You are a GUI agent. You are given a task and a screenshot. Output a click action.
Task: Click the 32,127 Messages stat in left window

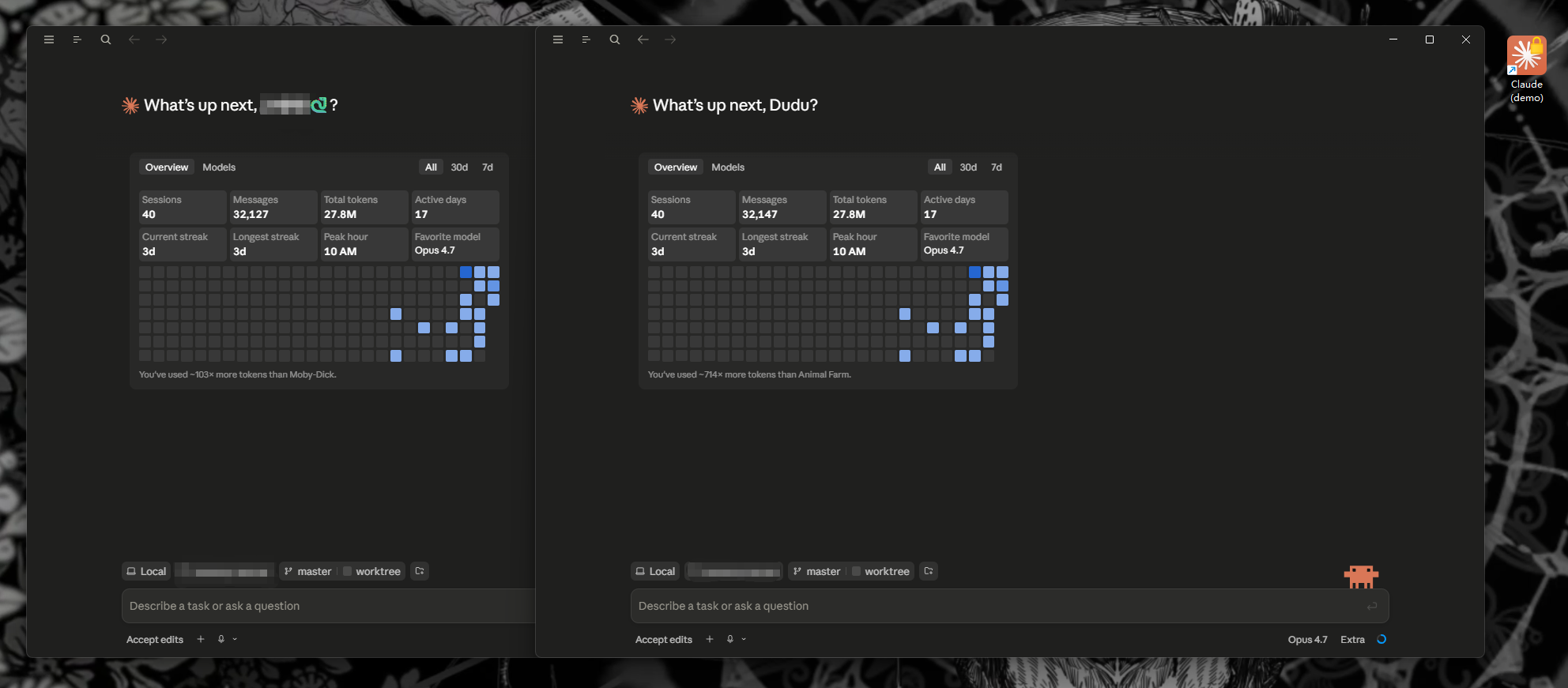(x=273, y=207)
